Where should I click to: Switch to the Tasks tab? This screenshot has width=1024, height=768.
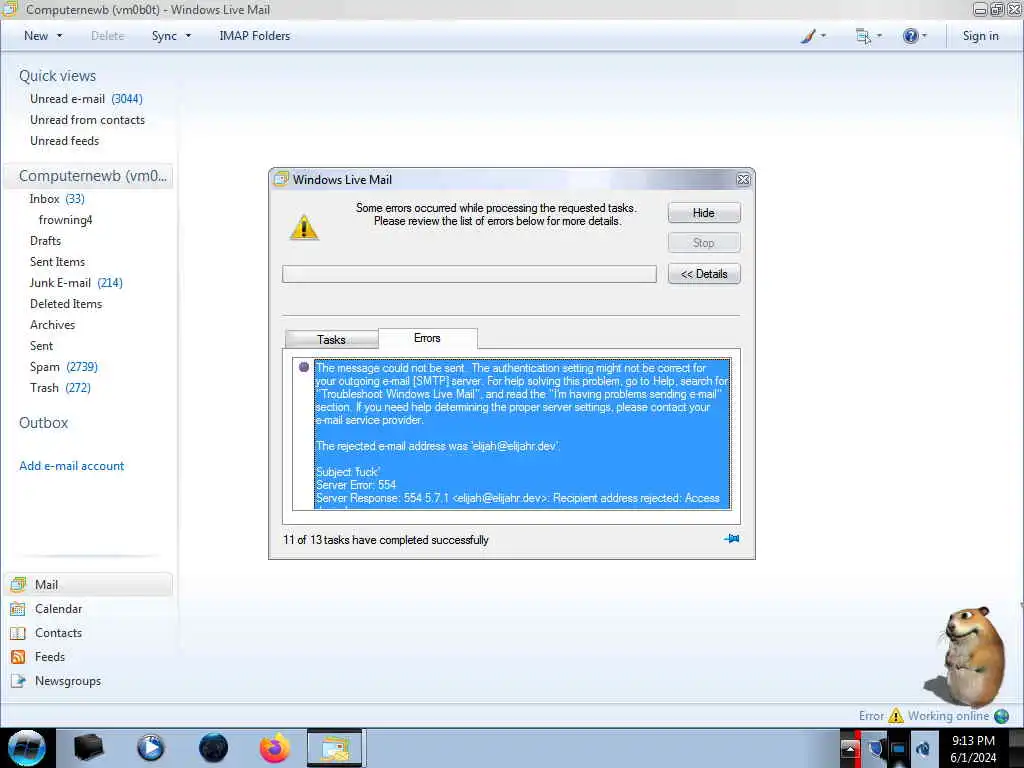click(x=331, y=340)
